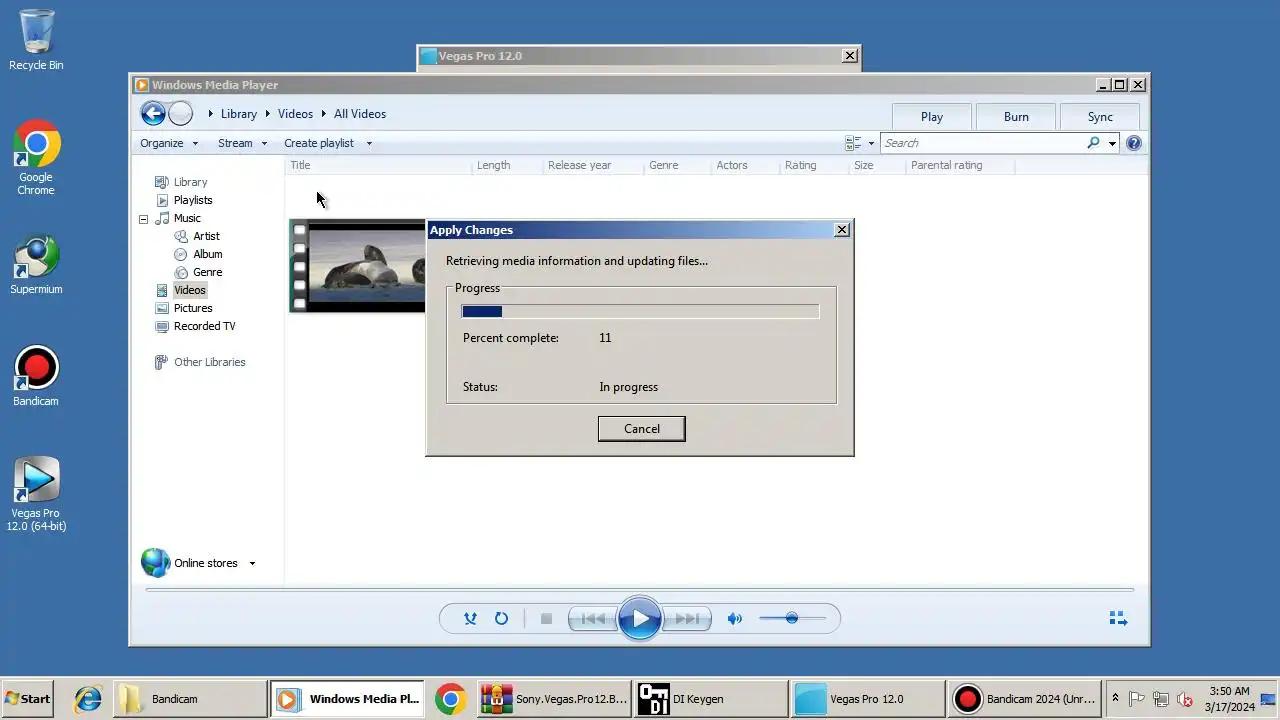Open the Stream menu
Image resolution: width=1280 pixels, height=720 pixels.
click(x=242, y=143)
